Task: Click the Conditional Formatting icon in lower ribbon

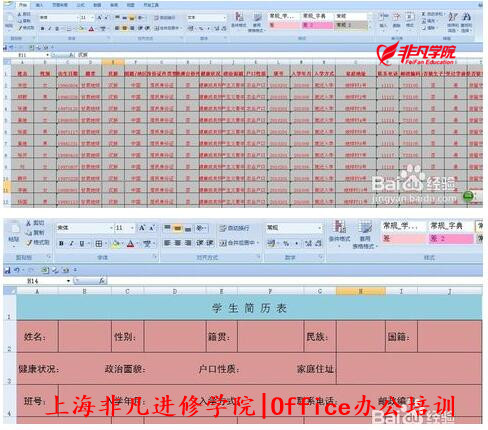Action: (339, 232)
